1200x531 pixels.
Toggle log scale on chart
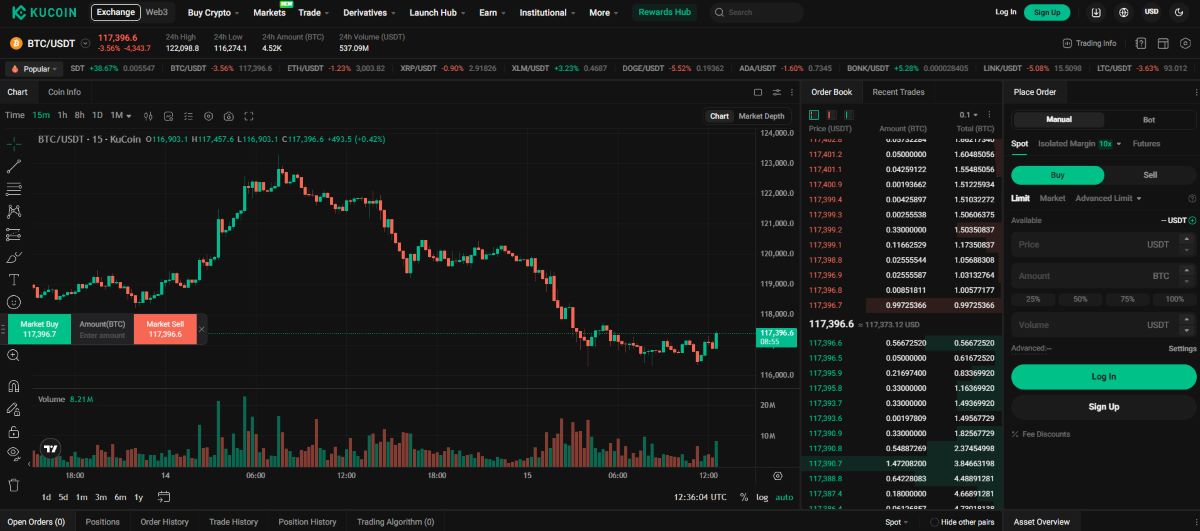pyautogui.click(x=762, y=497)
